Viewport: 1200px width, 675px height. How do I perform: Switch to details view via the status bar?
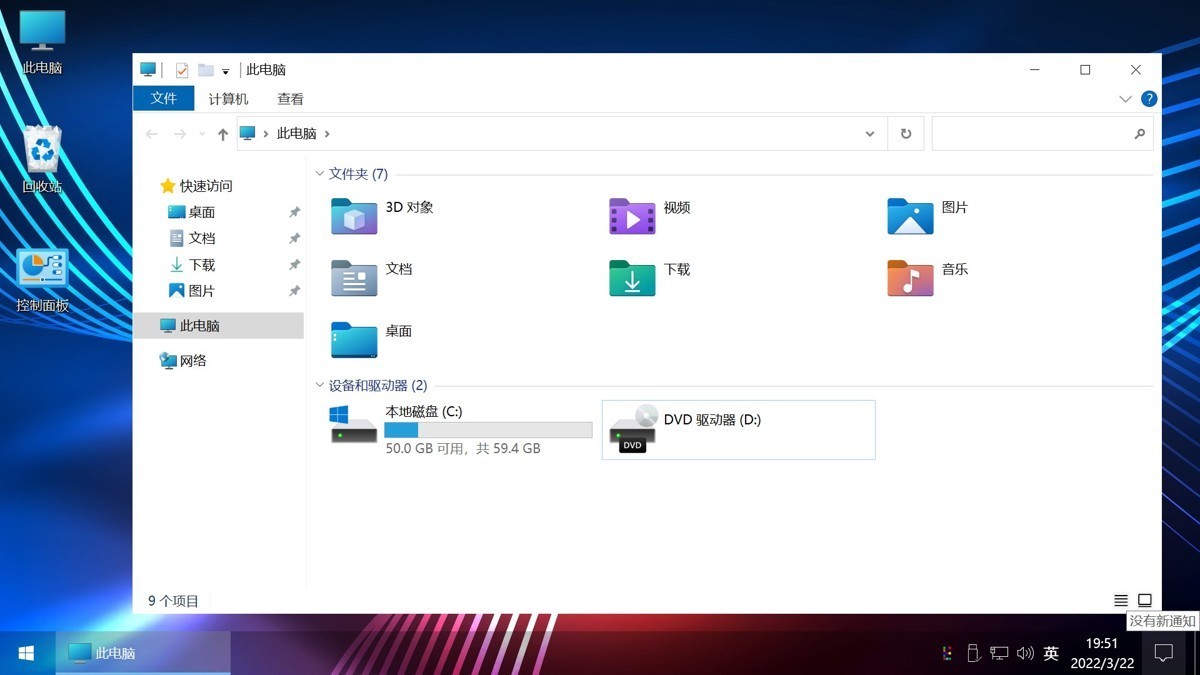point(1120,600)
